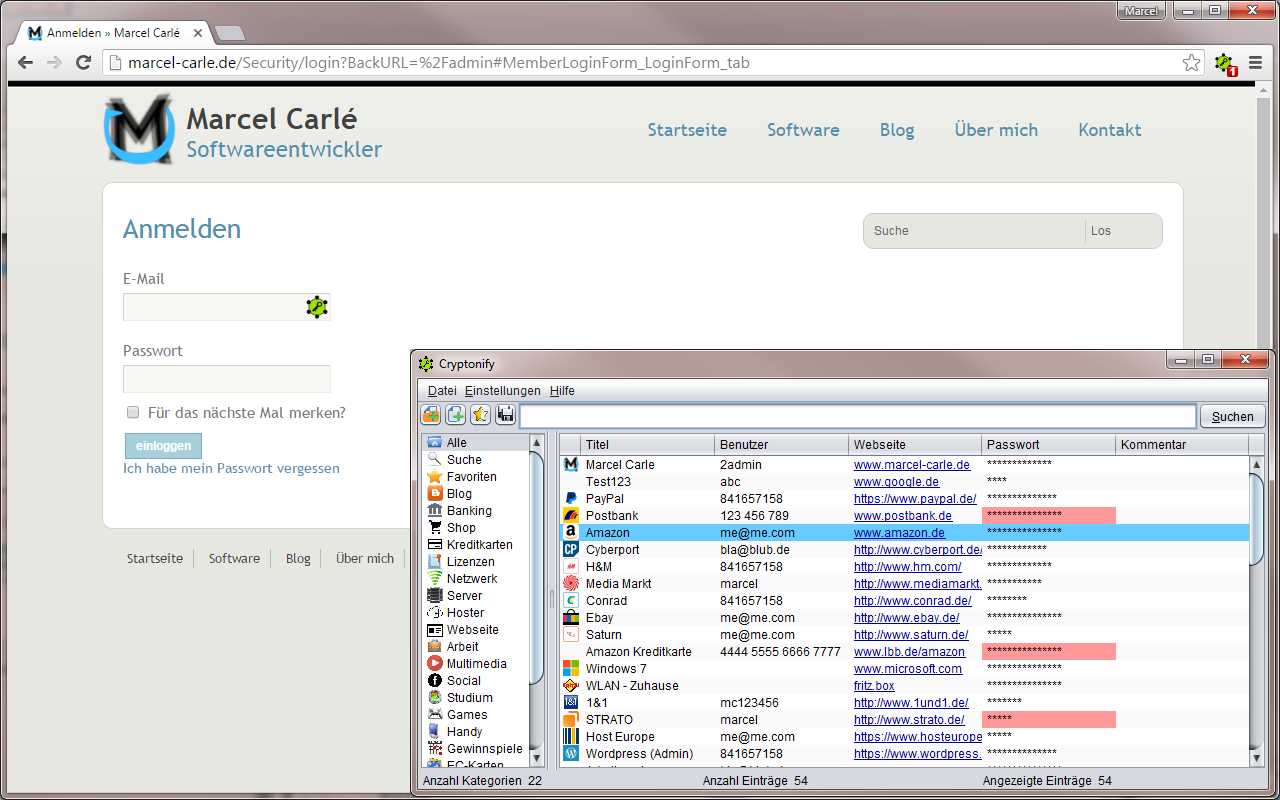Click the Los search button on website
This screenshot has width=1280, height=800.
(x=1101, y=231)
